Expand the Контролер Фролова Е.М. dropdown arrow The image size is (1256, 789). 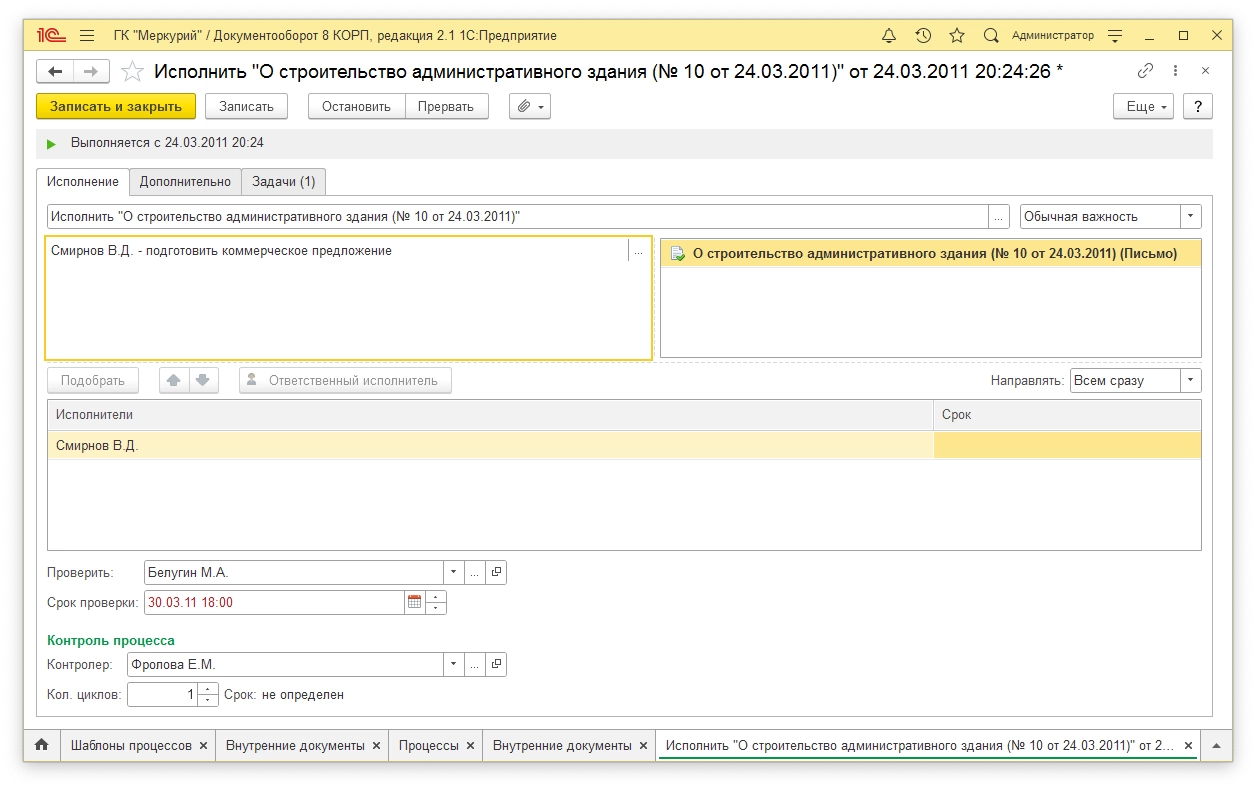[x=453, y=664]
